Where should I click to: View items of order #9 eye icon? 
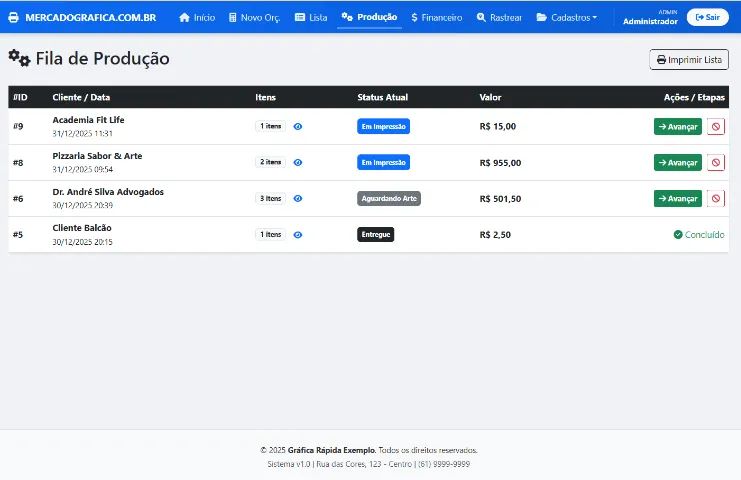coord(298,126)
